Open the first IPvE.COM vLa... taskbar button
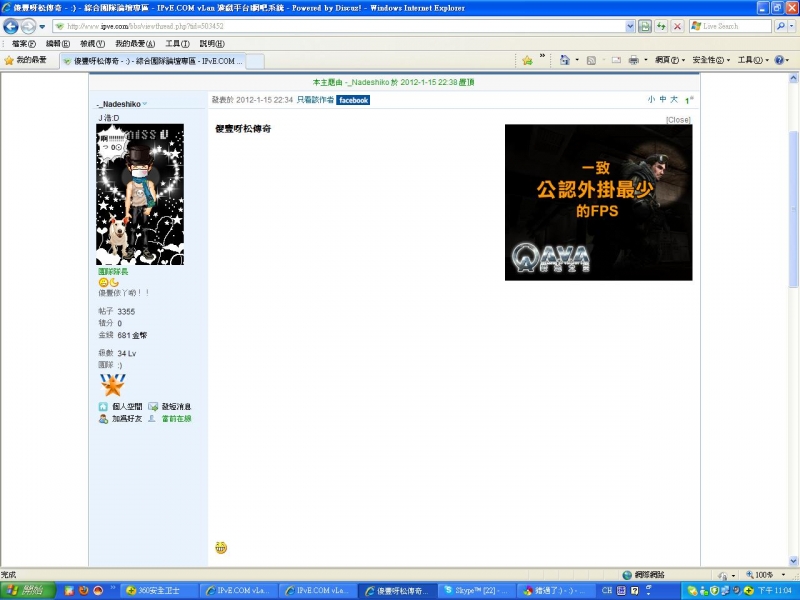The image size is (800, 600). point(239,591)
